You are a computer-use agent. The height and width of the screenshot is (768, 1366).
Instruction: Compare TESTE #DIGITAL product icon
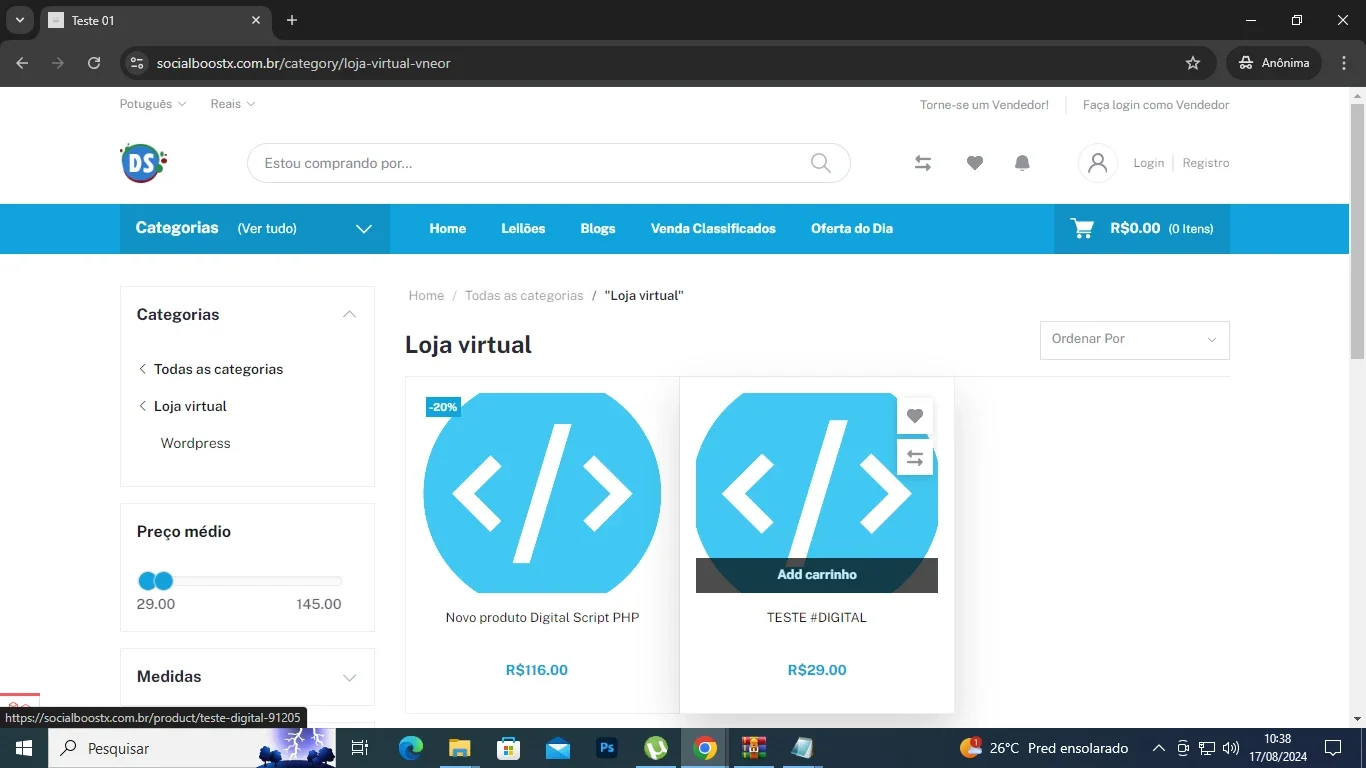(915, 458)
